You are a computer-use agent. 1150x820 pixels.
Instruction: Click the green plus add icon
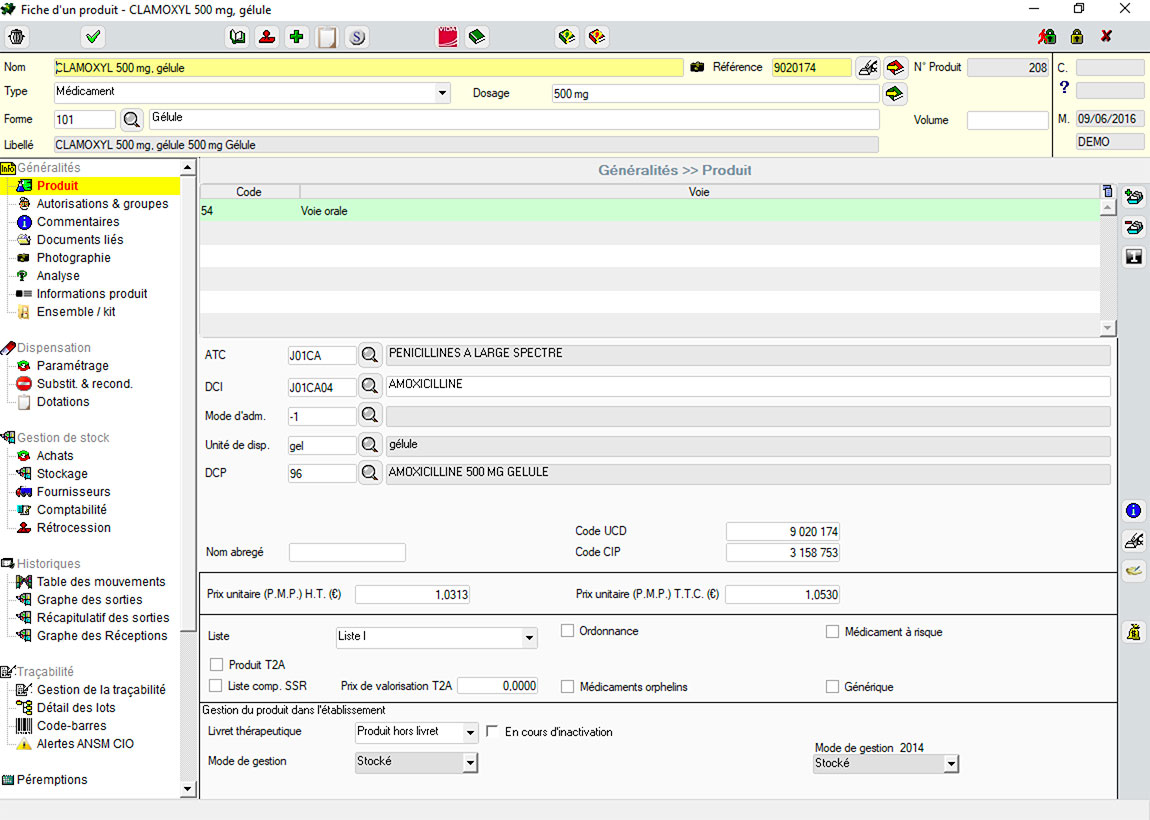click(296, 37)
